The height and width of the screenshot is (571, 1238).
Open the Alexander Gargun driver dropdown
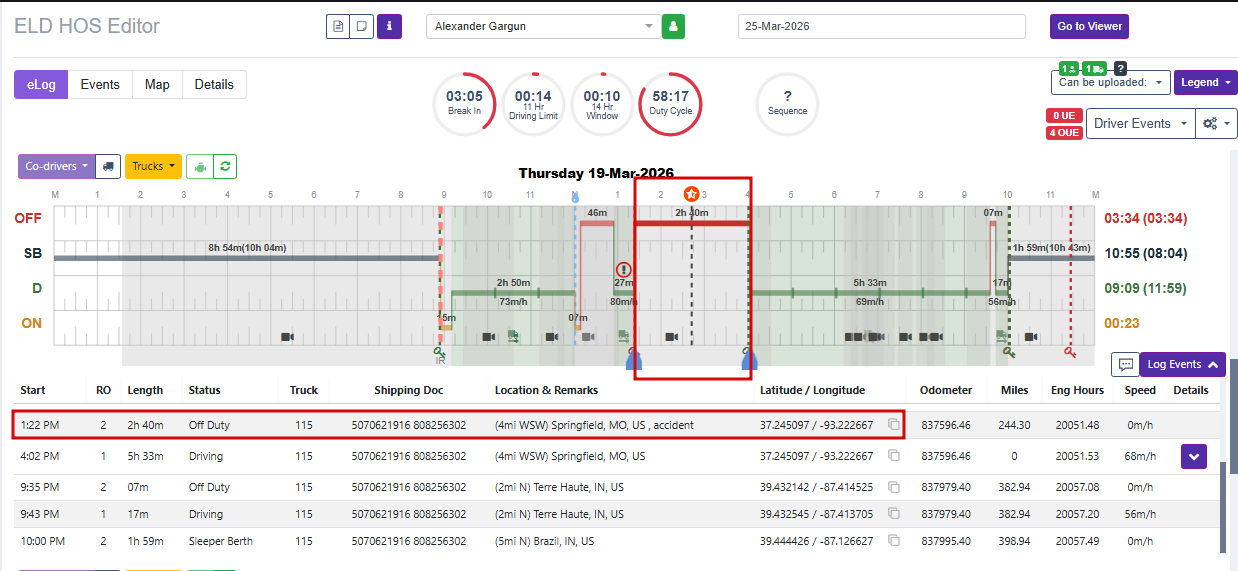(x=542, y=26)
